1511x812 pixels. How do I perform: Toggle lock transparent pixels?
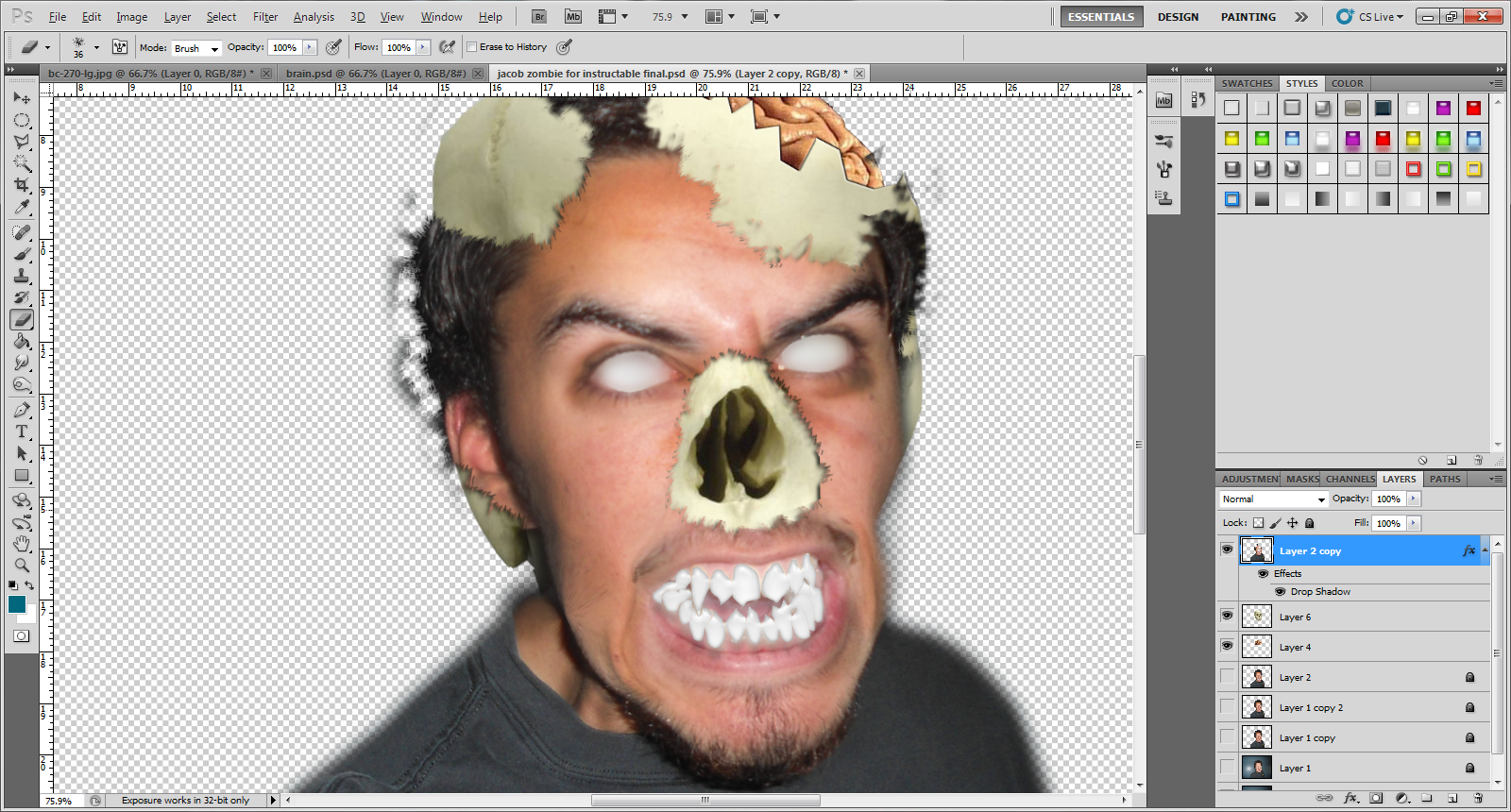coord(1258,523)
